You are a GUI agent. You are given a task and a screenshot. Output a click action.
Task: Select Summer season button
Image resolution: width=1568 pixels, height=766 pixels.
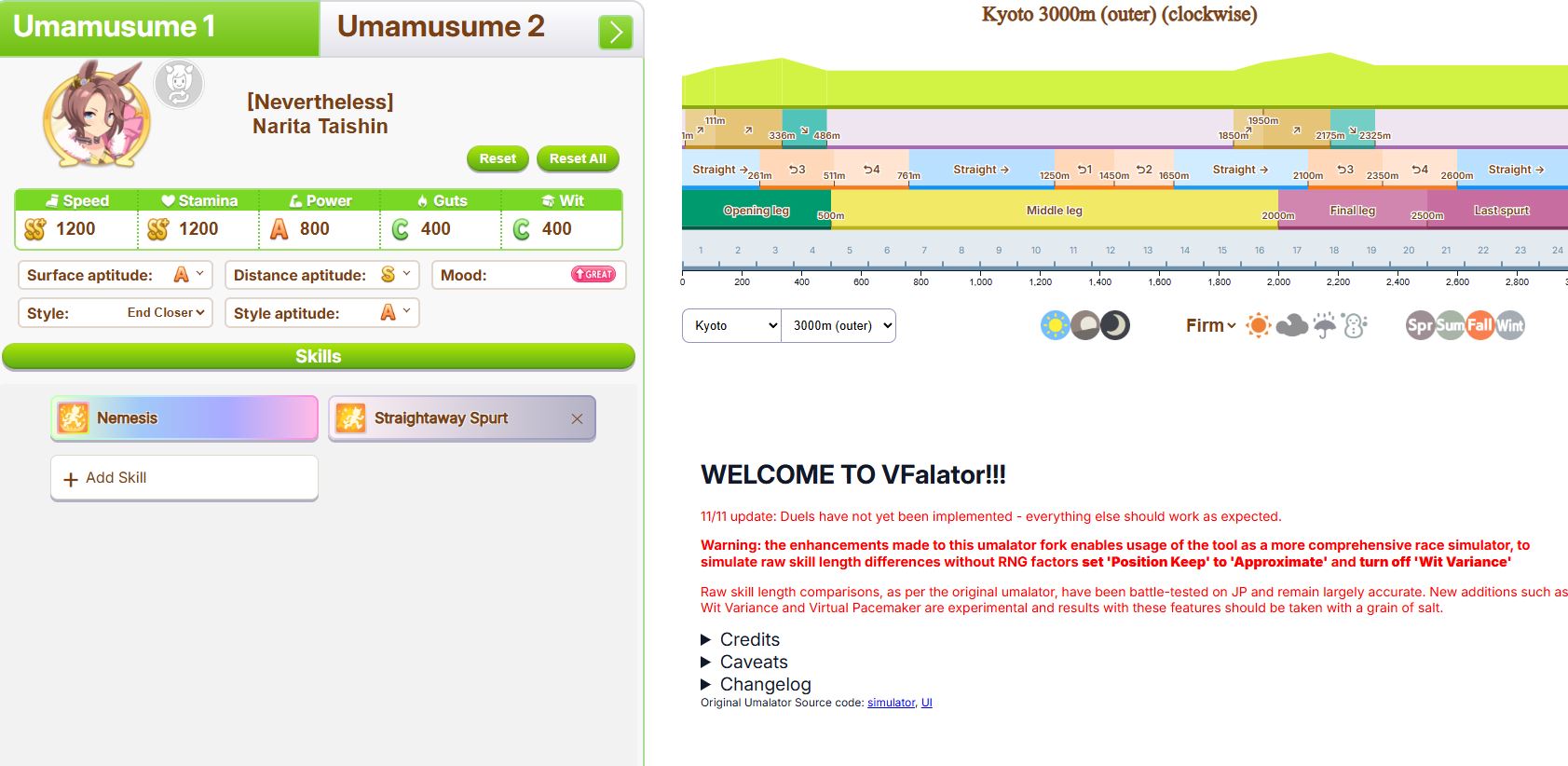(1450, 325)
